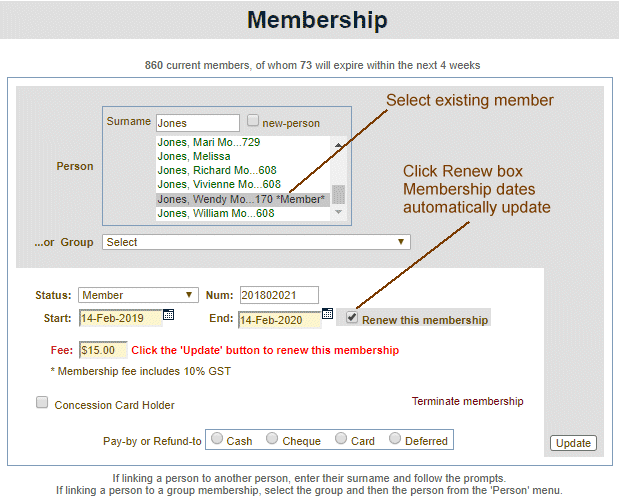Open the Status dropdown showing Member
The width and height of the screenshot is (619, 500).
point(139,295)
